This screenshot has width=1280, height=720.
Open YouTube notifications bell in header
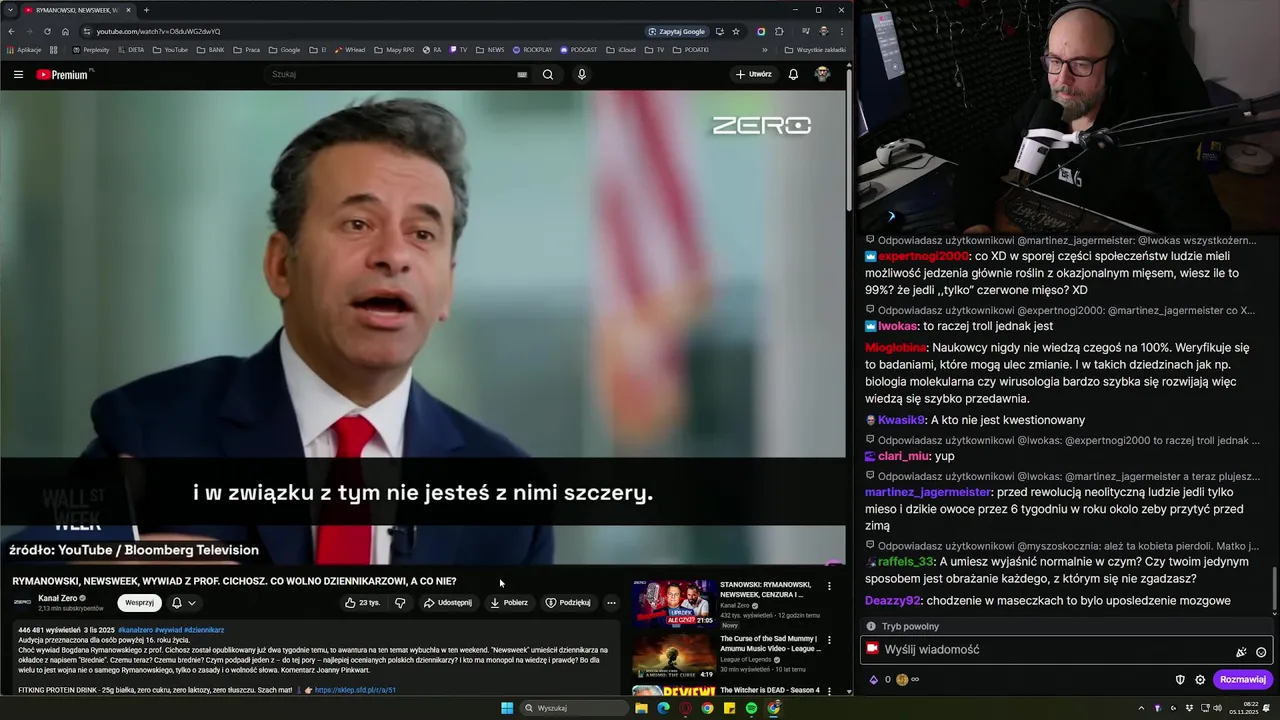(x=793, y=74)
